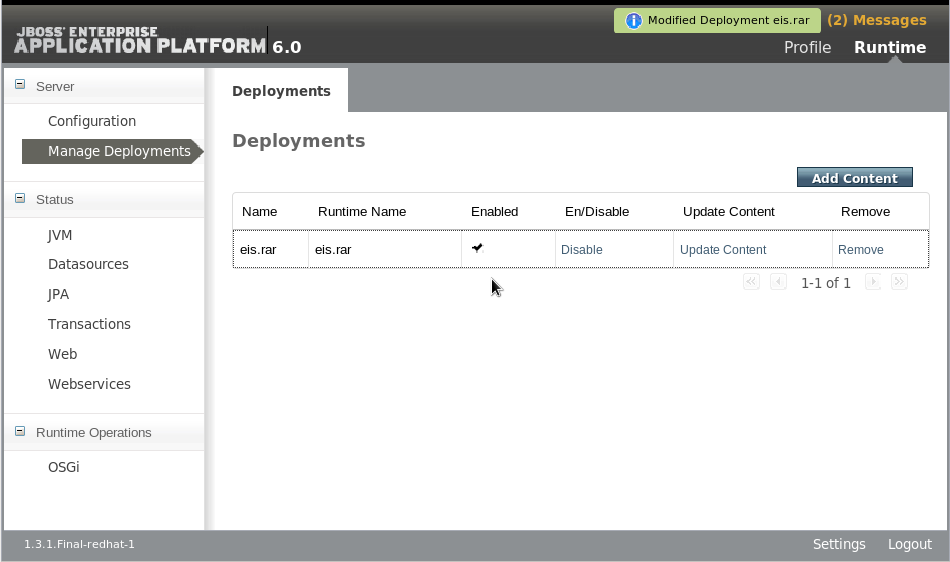Screen dimensions: 950x562
Task: Collapse the Server section
Action: tap(20, 86)
